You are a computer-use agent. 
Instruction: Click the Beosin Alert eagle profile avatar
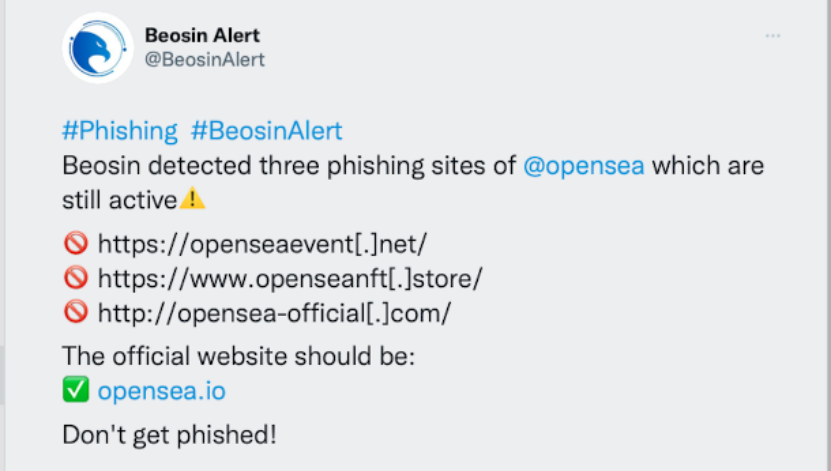coord(98,48)
